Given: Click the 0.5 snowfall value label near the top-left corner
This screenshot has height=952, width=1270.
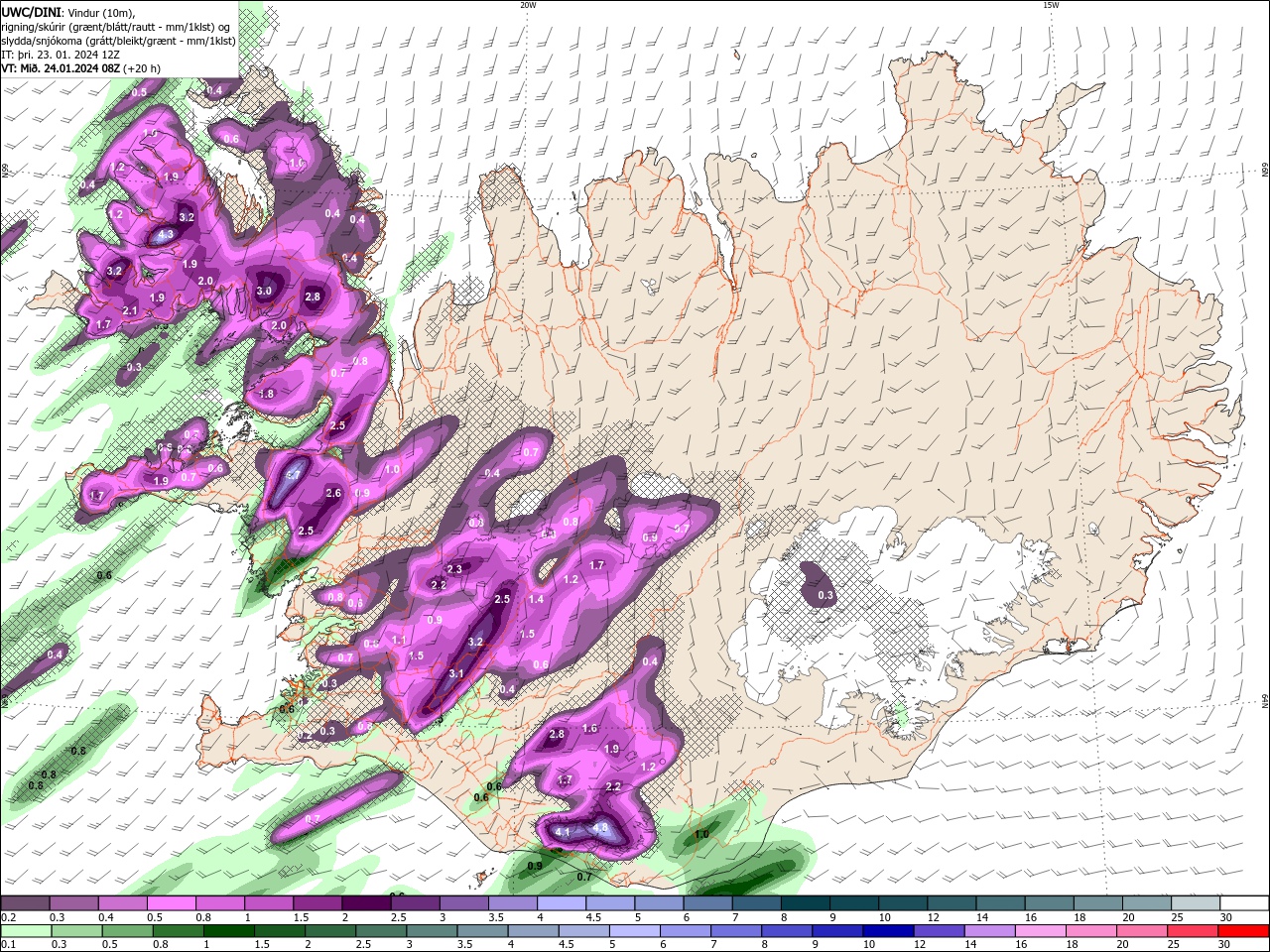Looking at the screenshot, I should point(139,92).
